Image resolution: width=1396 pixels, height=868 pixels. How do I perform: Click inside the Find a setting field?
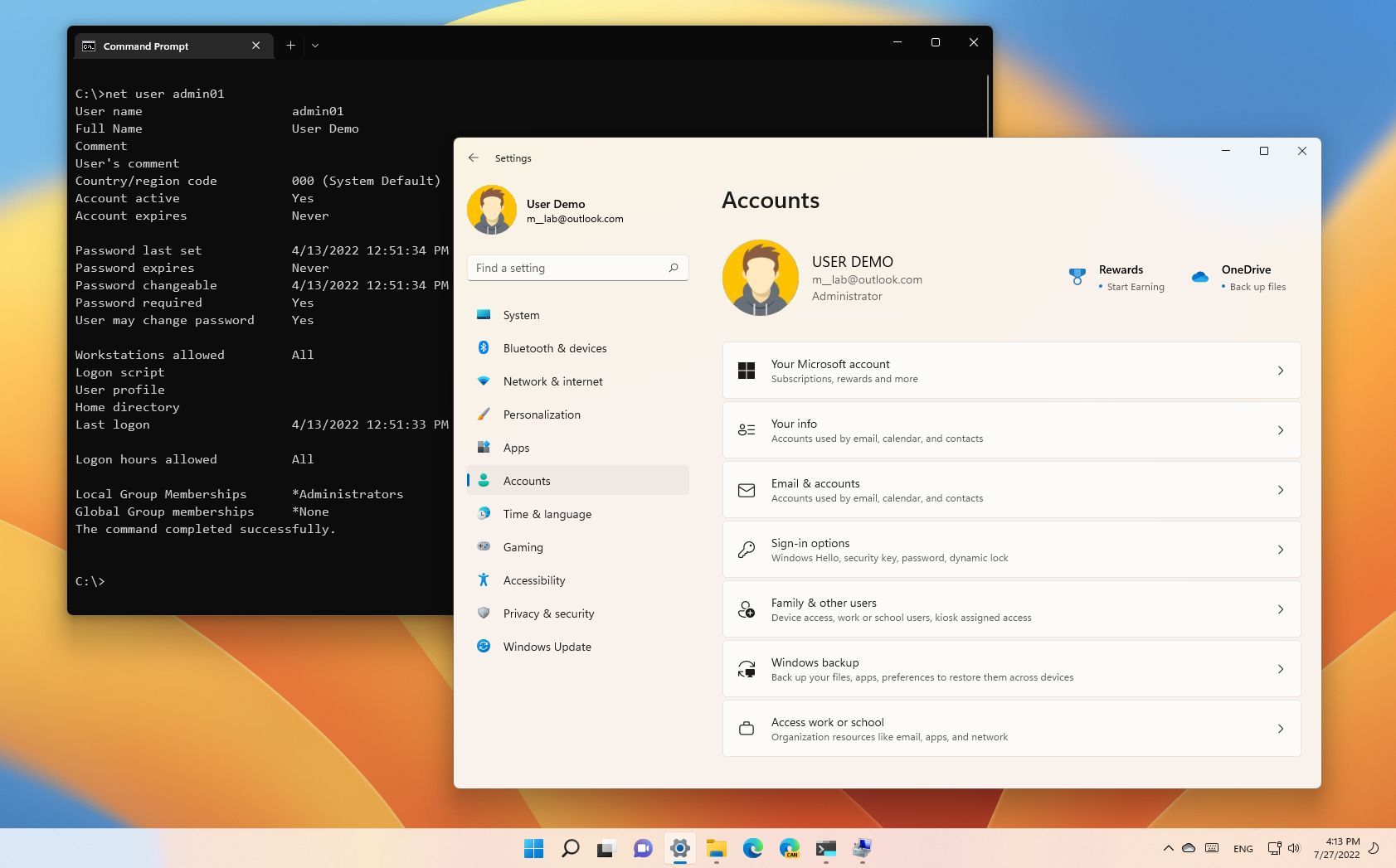[572, 268]
